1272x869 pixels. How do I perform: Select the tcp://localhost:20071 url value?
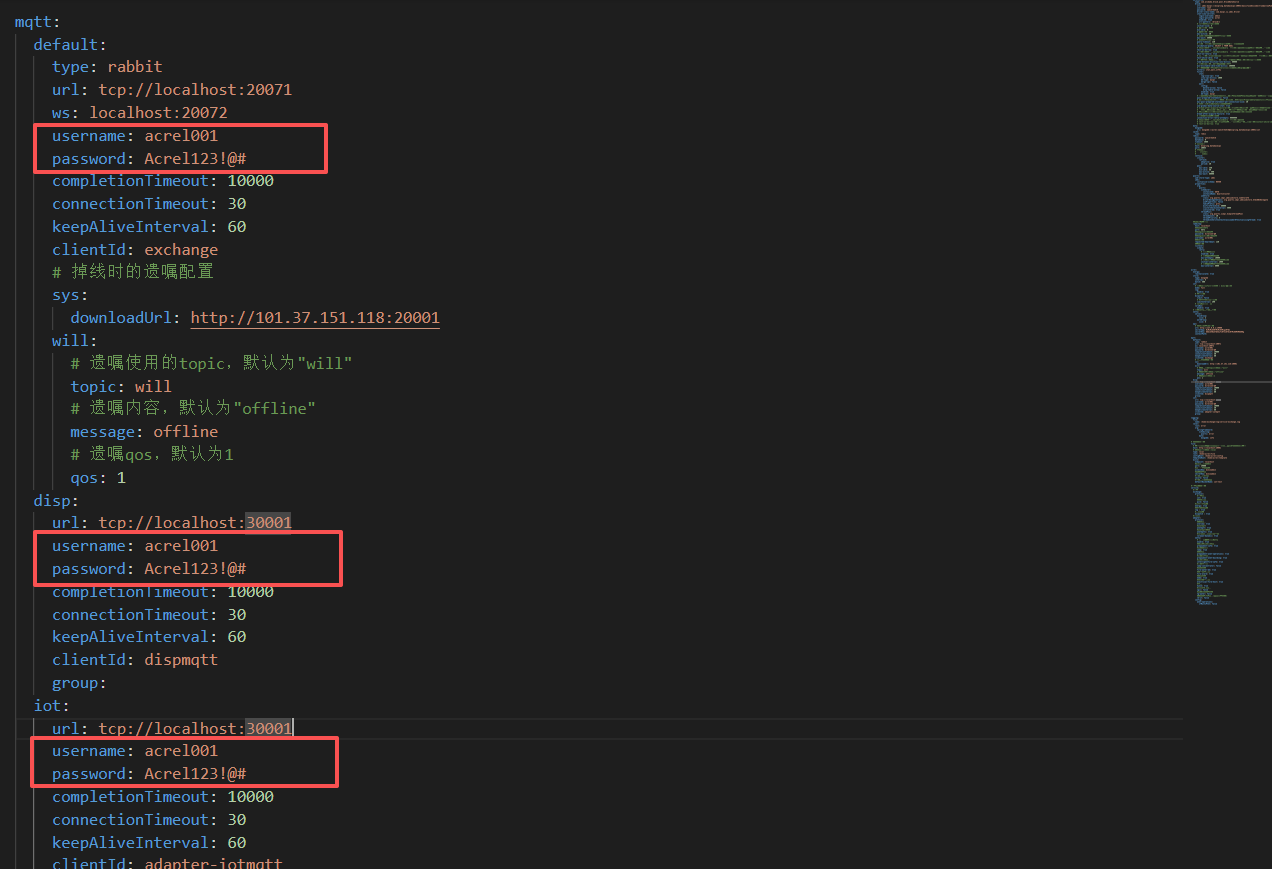(194, 90)
